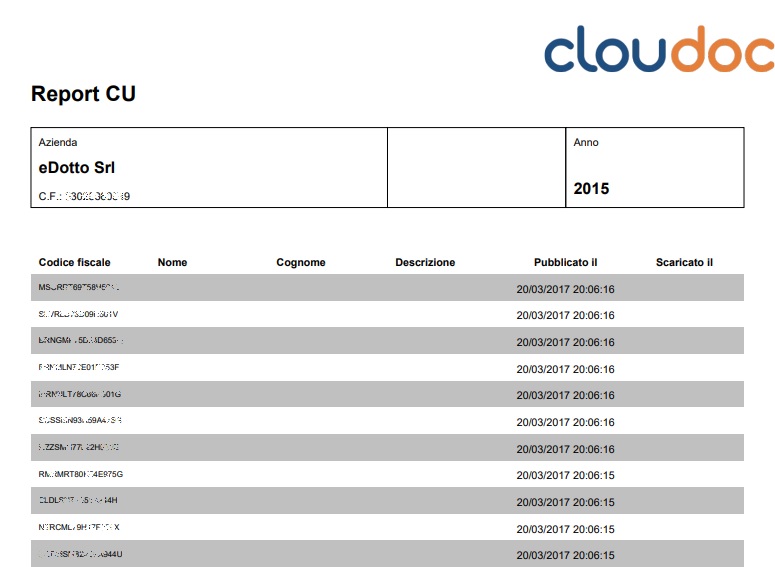The height and width of the screenshot is (567, 775).
Task: Click the Azienda field label
Action: pyautogui.click(x=58, y=142)
